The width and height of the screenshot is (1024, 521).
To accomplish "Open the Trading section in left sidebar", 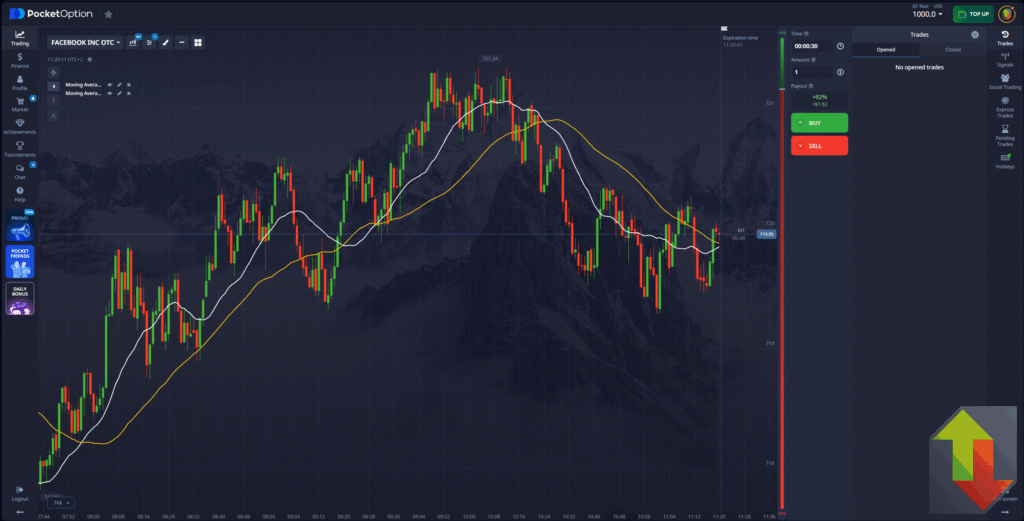I will [x=20, y=38].
